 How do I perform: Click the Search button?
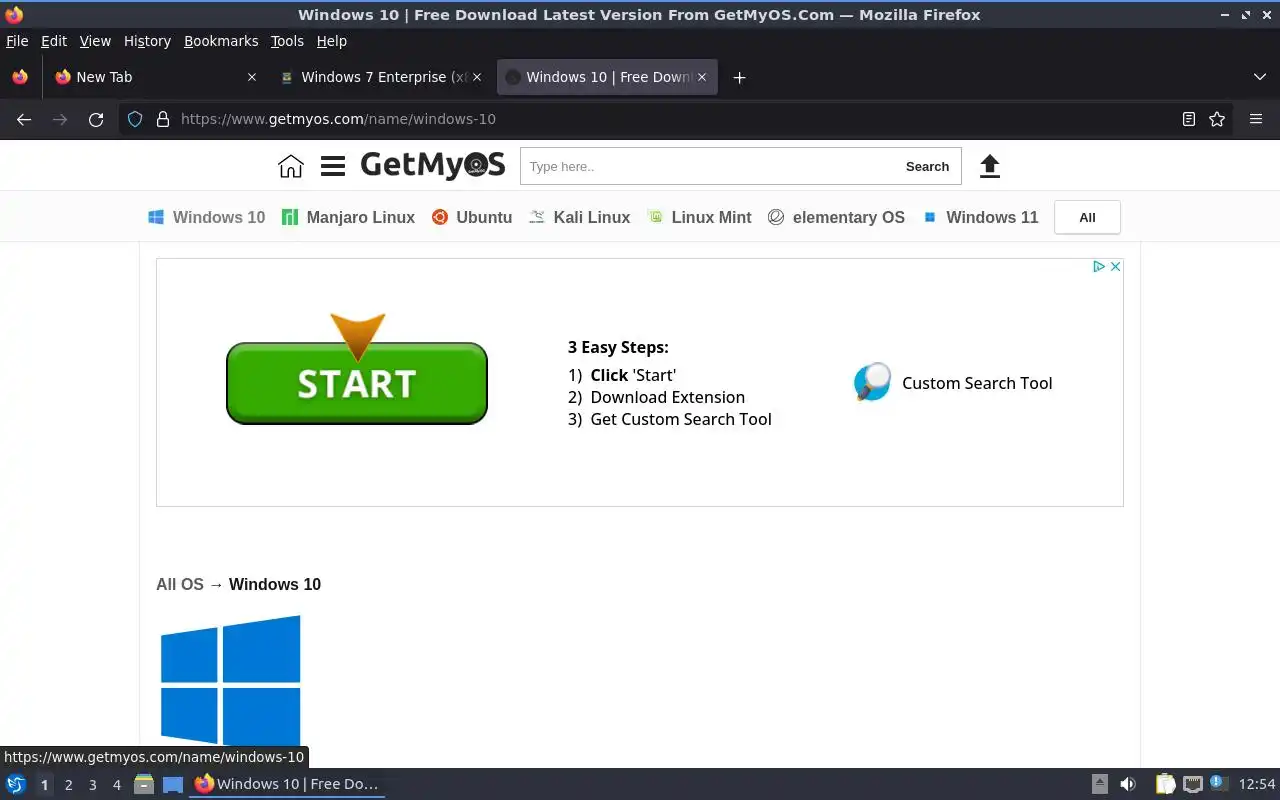point(927,166)
